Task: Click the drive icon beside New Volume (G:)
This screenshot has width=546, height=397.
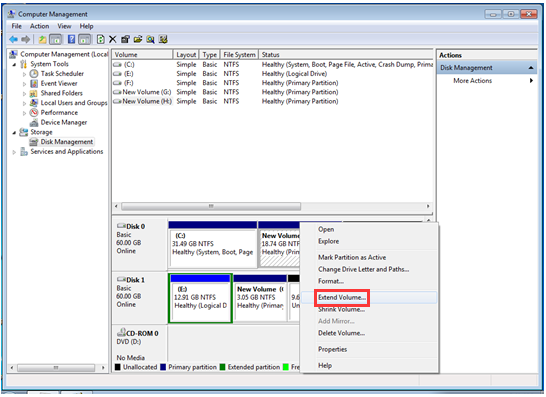Action: pyautogui.click(x=117, y=92)
